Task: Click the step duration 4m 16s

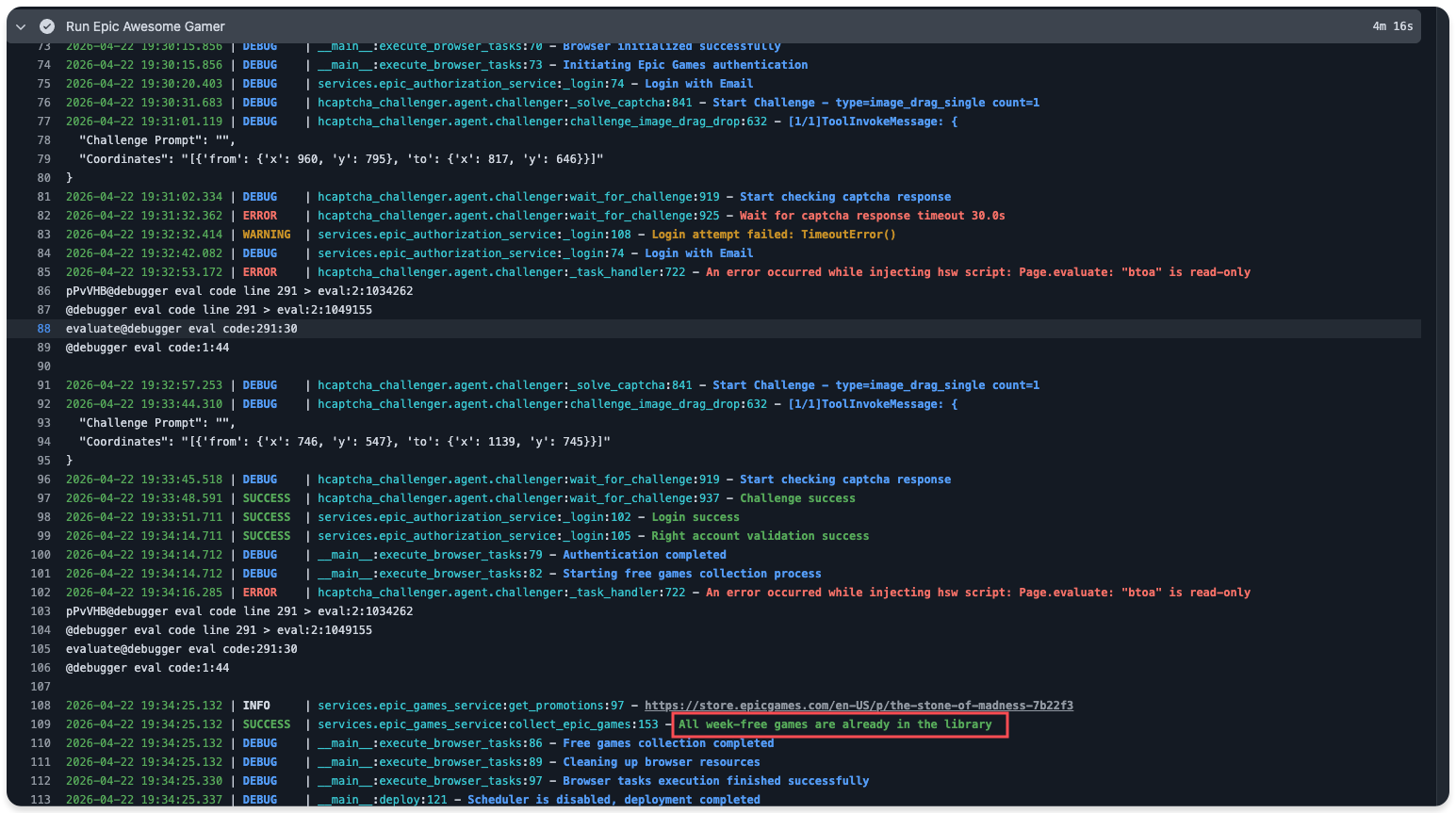Action: tap(1392, 26)
